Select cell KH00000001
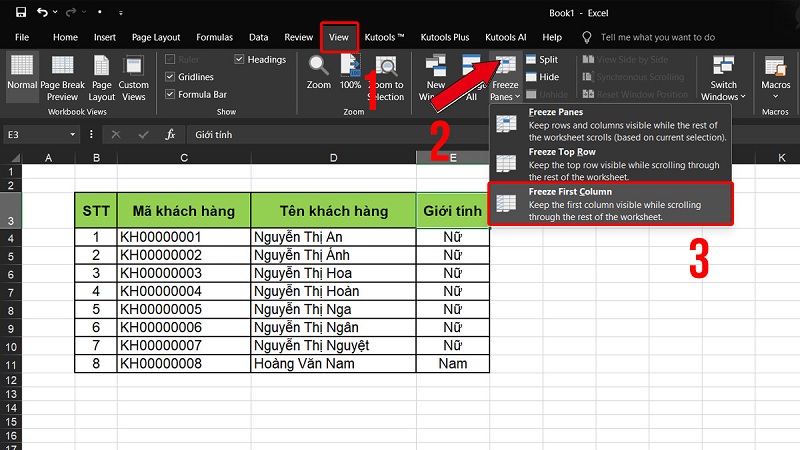Viewport: 800px width, 450px height. point(184,237)
